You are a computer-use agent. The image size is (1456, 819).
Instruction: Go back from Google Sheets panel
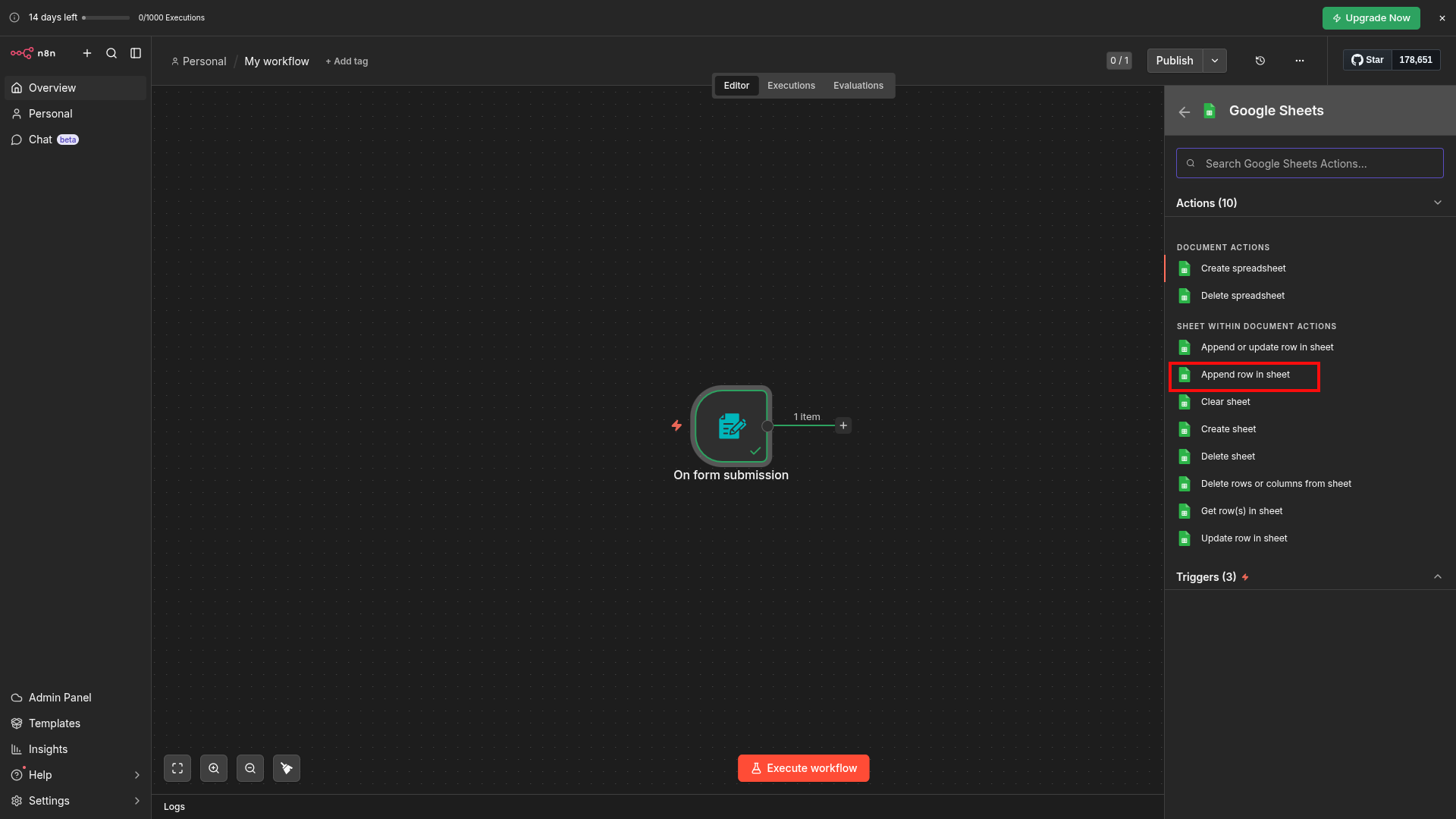1185,111
